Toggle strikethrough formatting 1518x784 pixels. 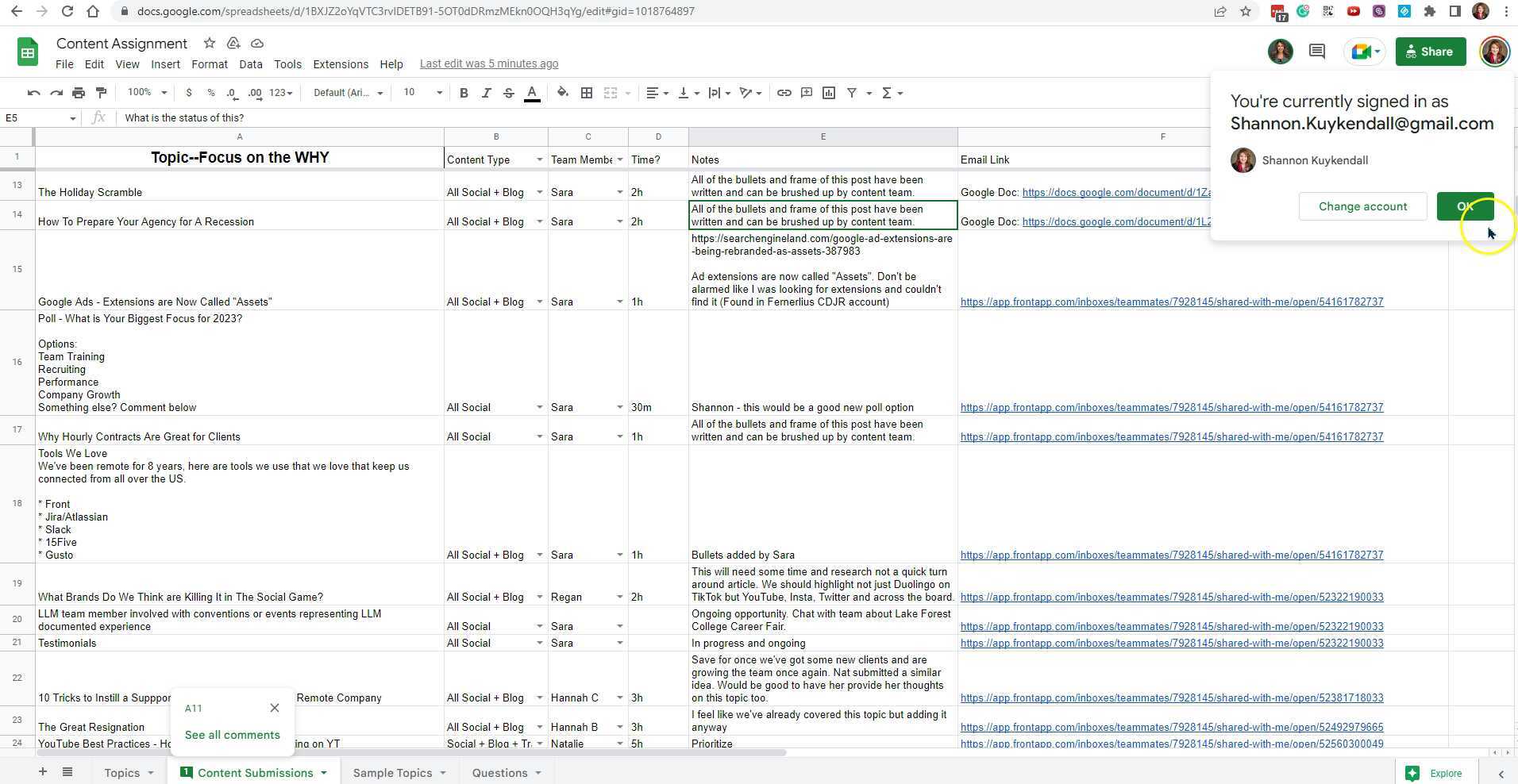point(509,93)
